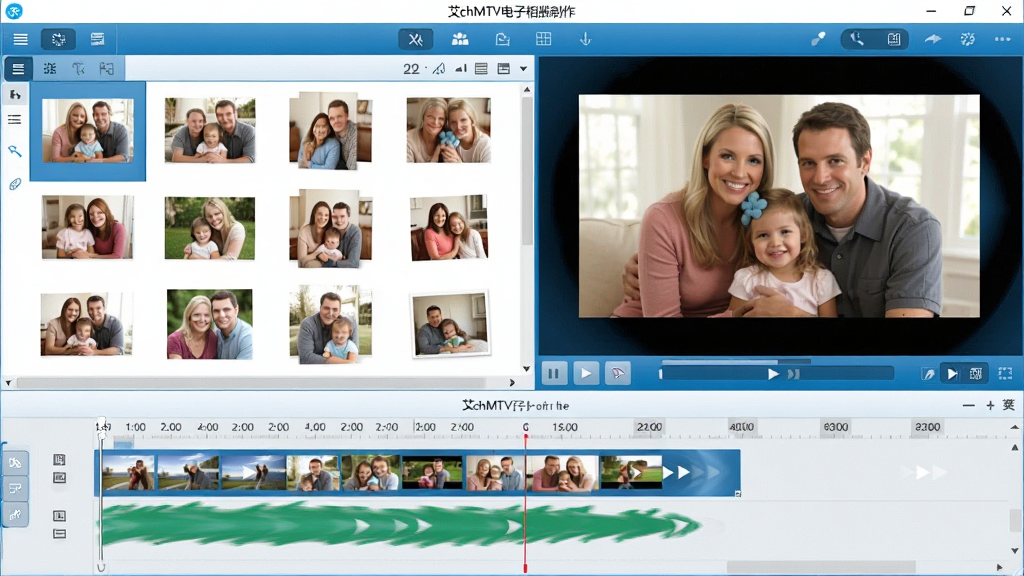Expand the view options dropdown arrow in the library header
This screenshot has height=576, width=1024.
pos(523,69)
